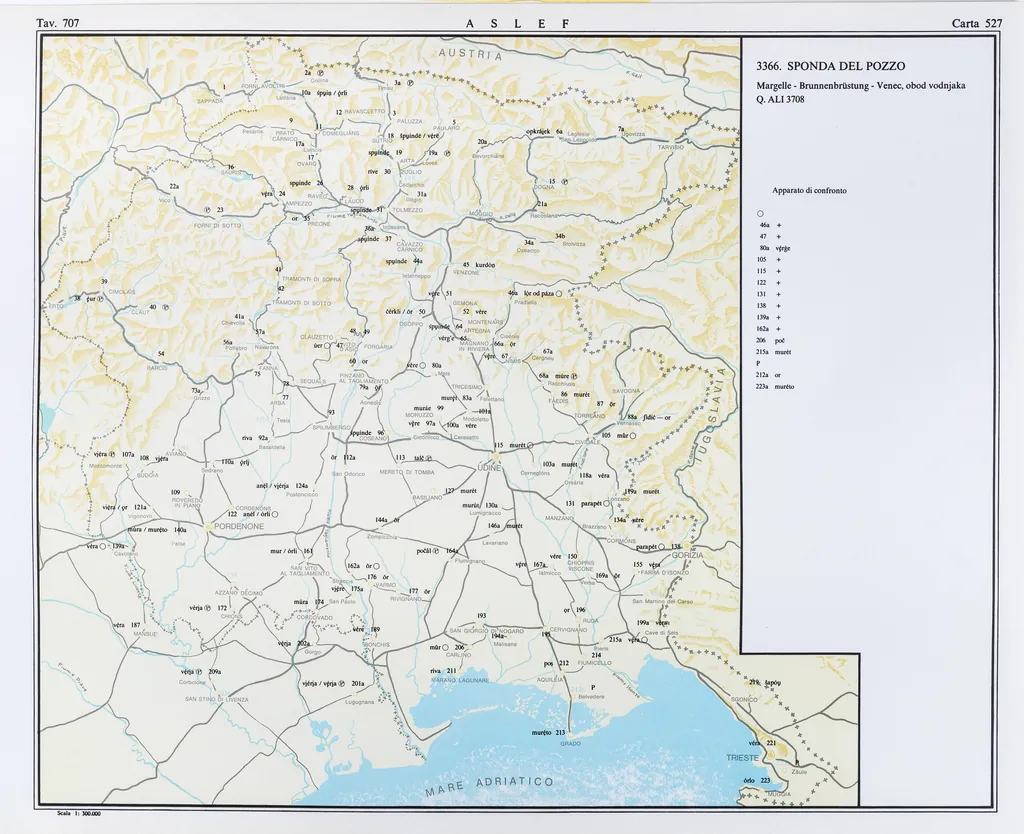Viewport: 1024px width, 834px height.
Task: Click the circled P symbol beside talē 113
Action: [x=430, y=457]
